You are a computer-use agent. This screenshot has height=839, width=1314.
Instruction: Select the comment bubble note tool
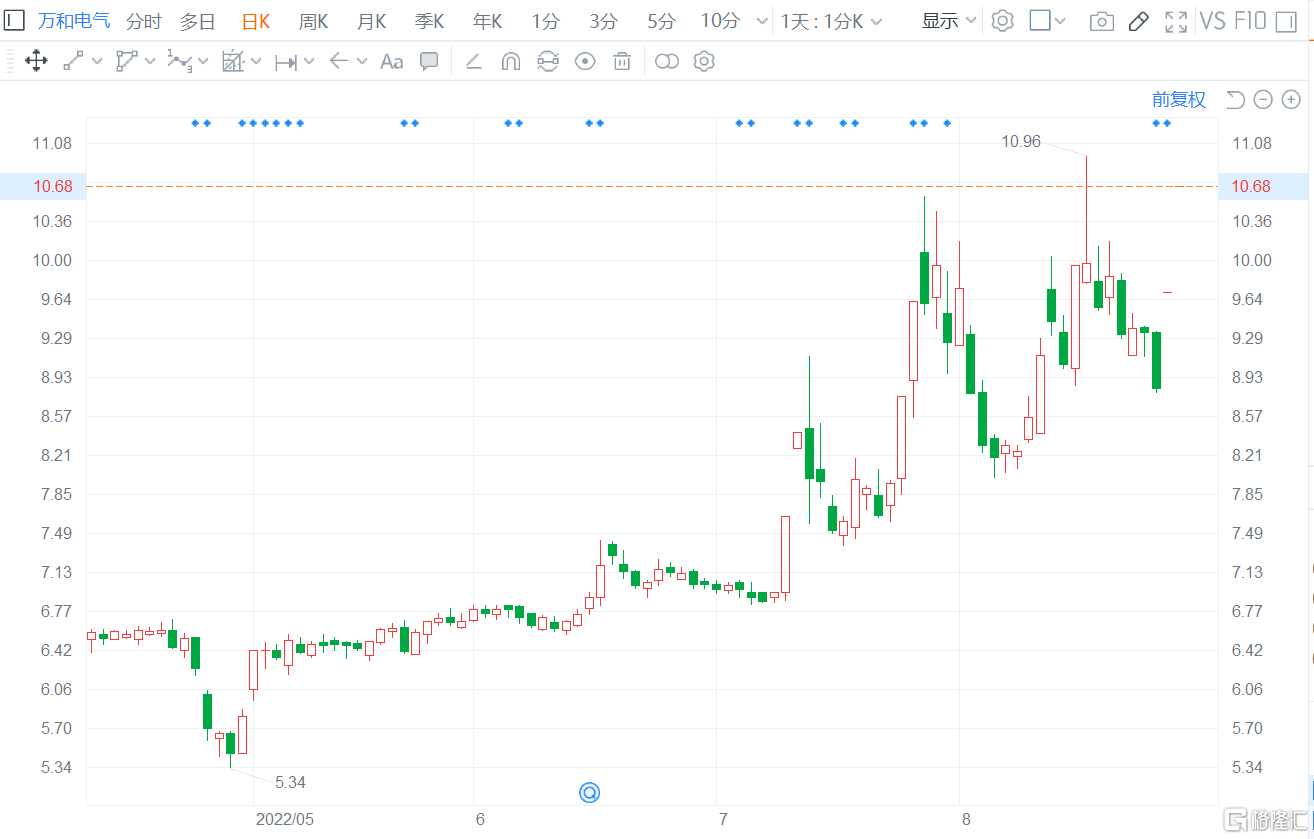429,62
